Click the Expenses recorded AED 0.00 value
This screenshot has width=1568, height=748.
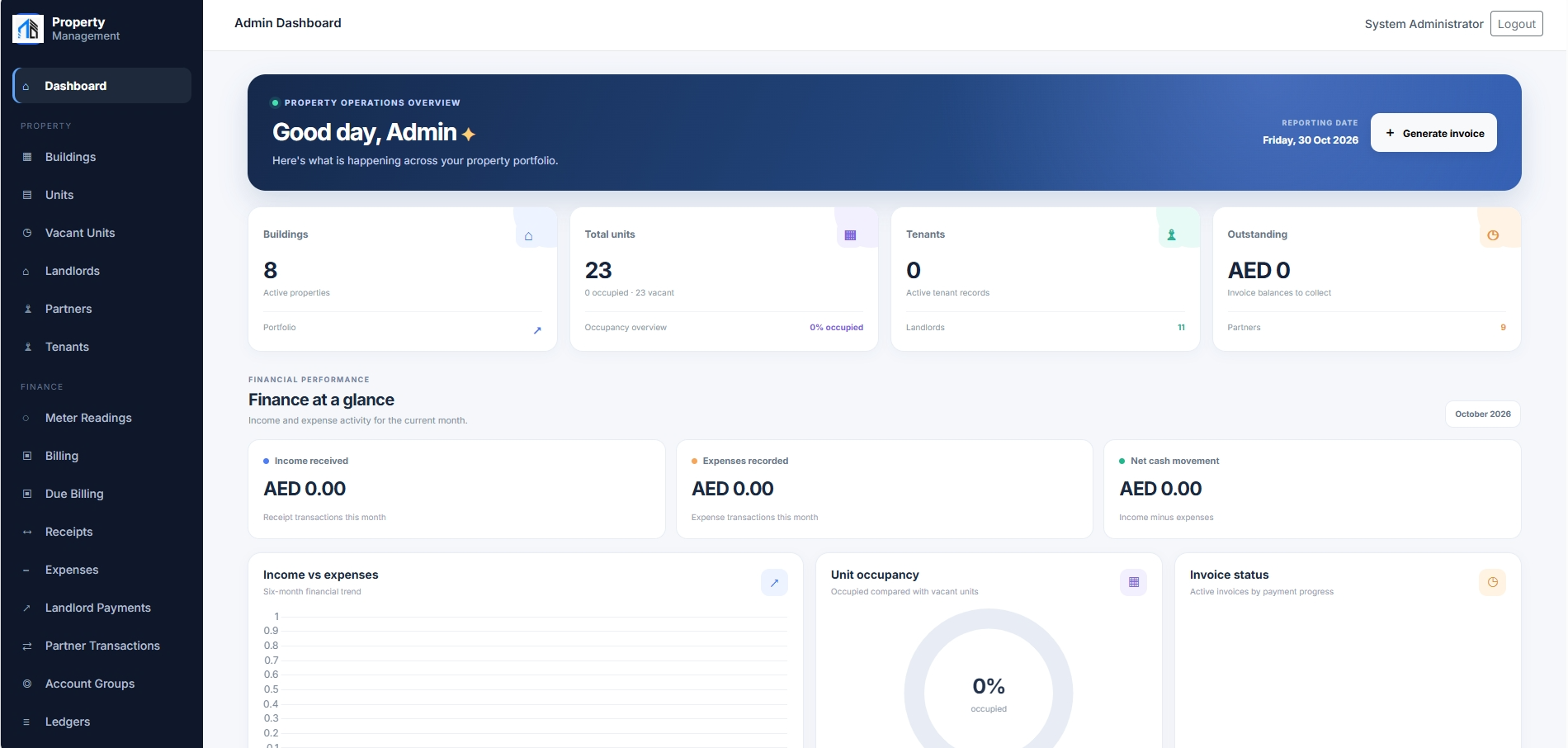click(x=733, y=489)
